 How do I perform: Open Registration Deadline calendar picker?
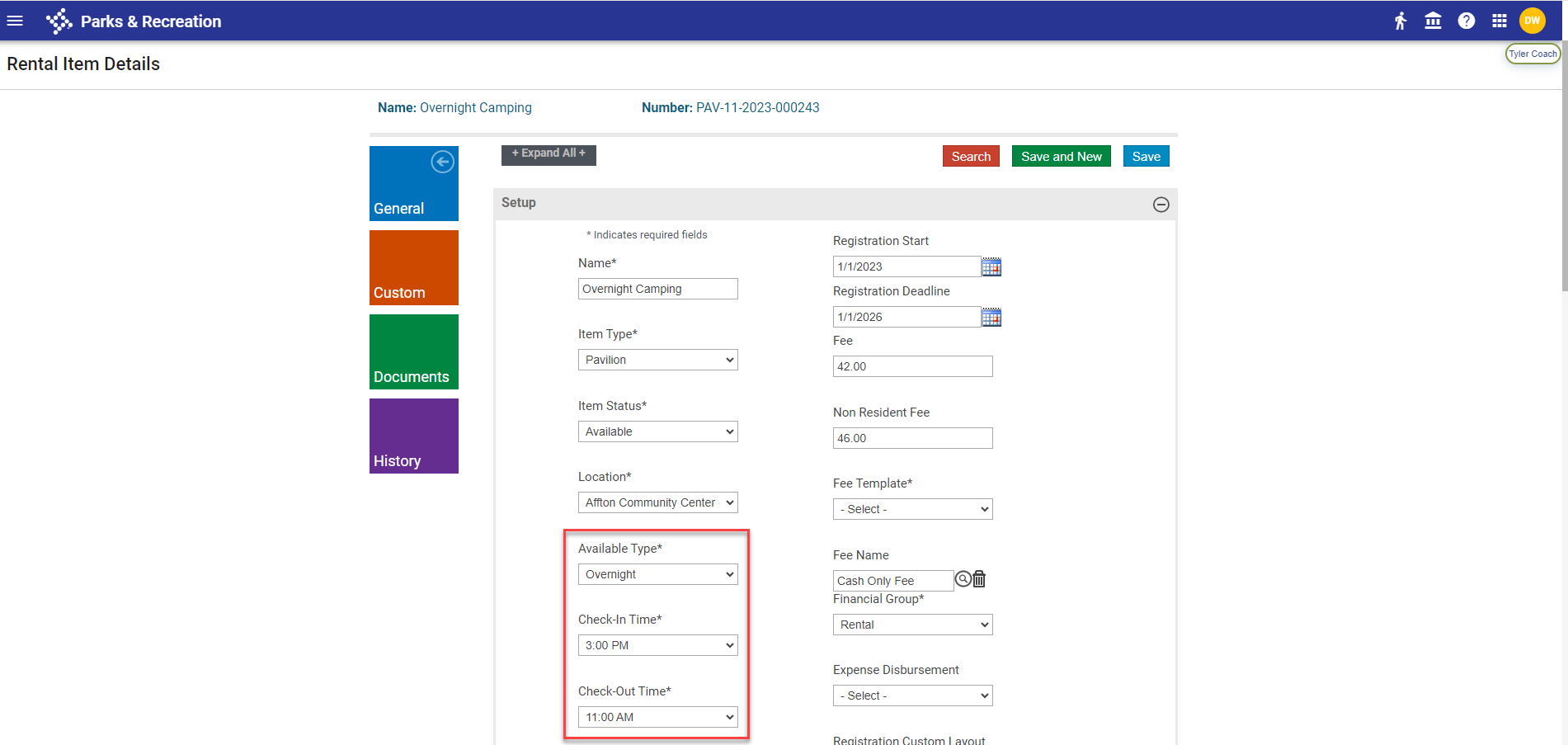coord(991,318)
